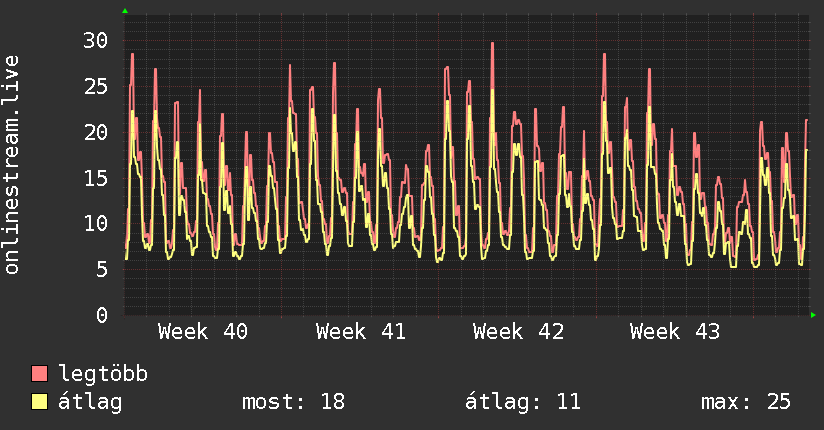
Task: Click the green arrow ending the x-axis
Action: (x=813, y=315)
